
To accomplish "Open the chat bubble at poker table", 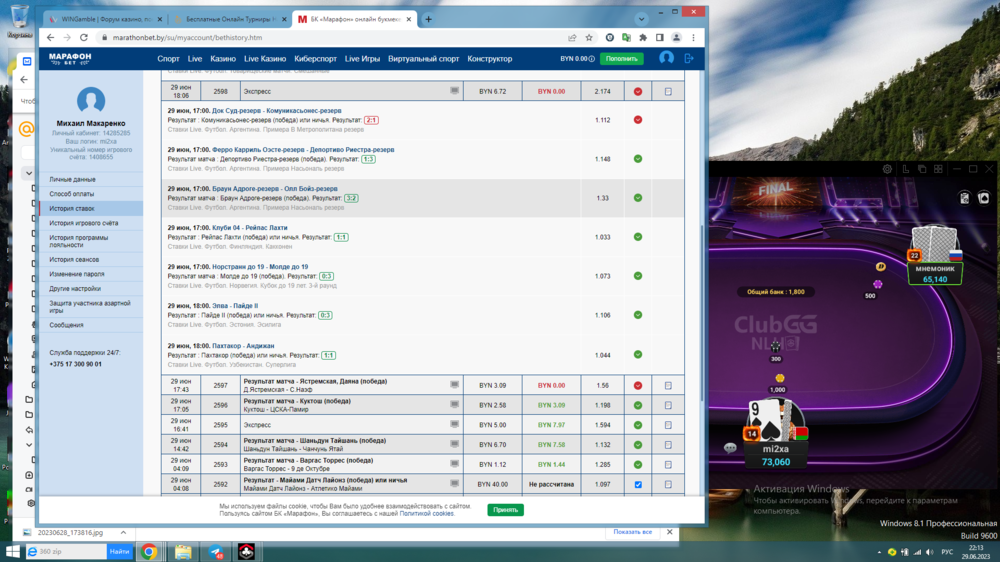I will tap(731, 449).
